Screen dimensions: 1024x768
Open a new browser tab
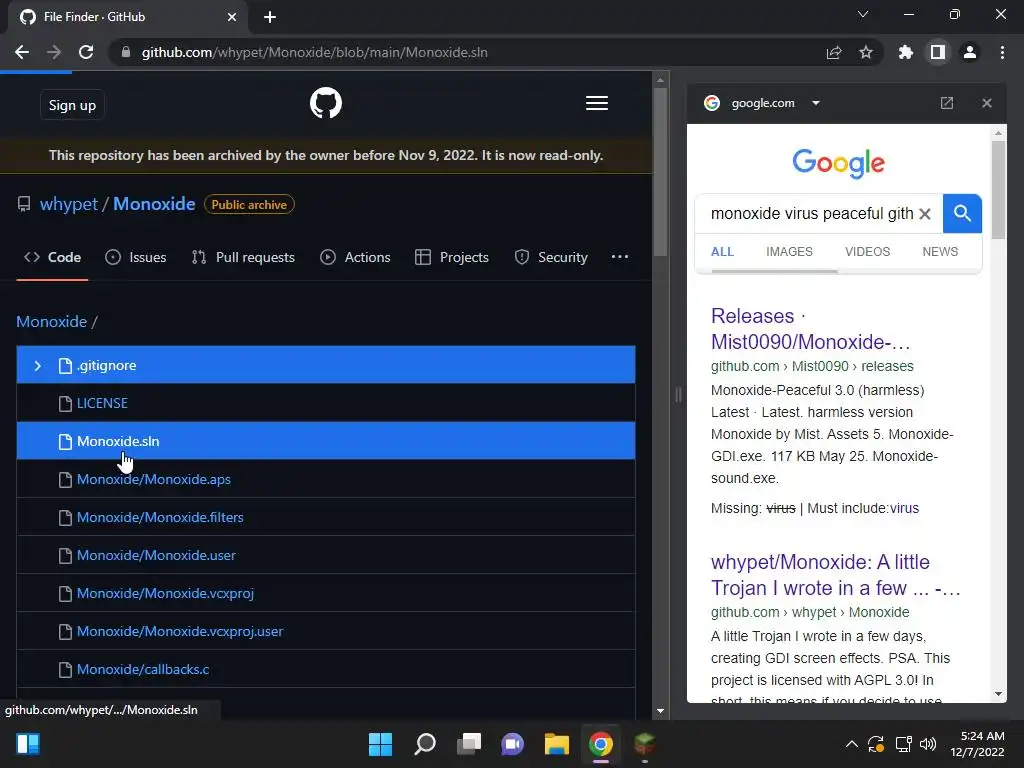pyautogui.click(x=270, y=17)
